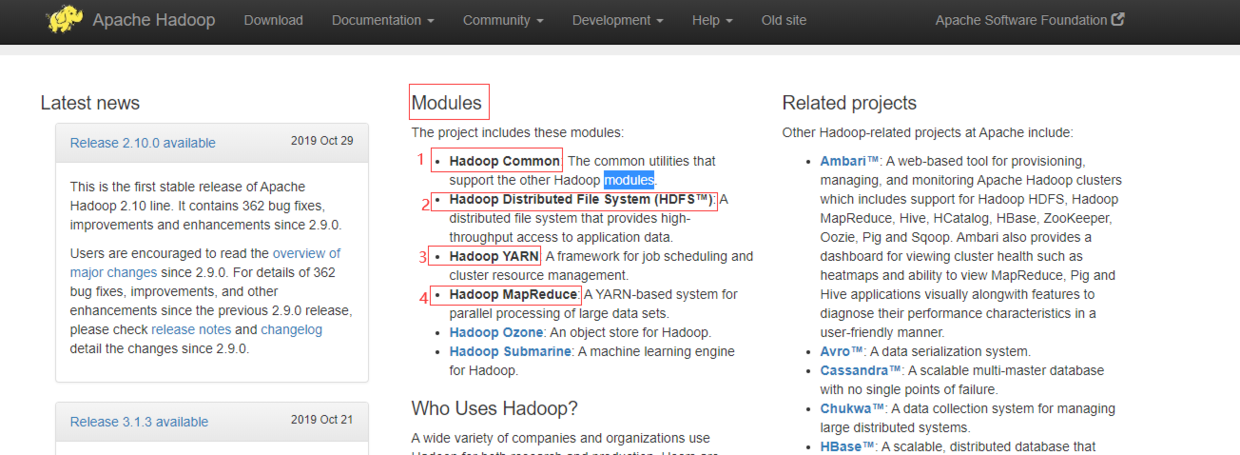Open the Cassandra project link
The width and height of the screenshot is (1240, 455).
tap(860, 370)
